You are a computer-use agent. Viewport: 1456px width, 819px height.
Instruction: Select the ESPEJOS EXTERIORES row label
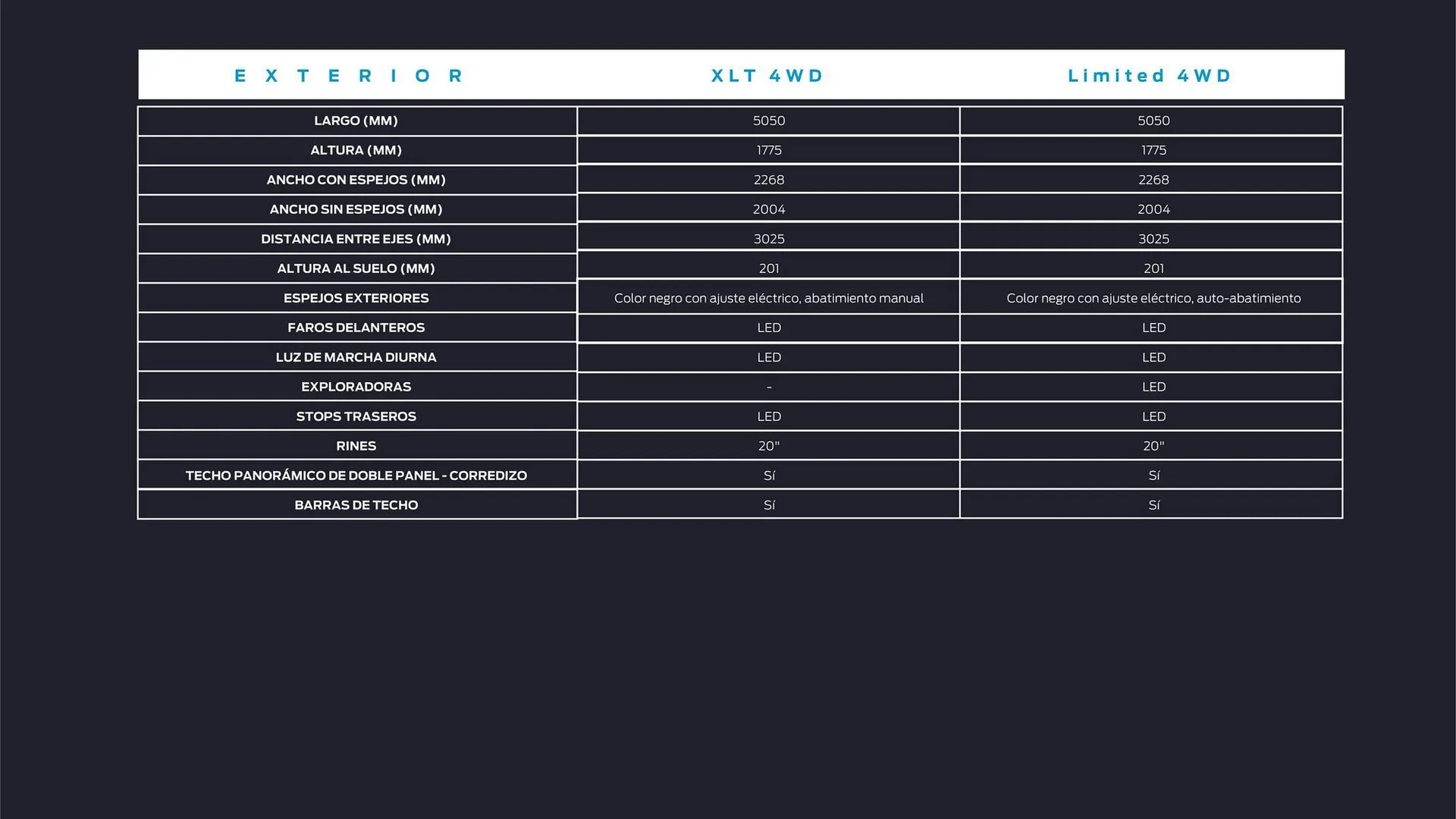pos(356,298)
